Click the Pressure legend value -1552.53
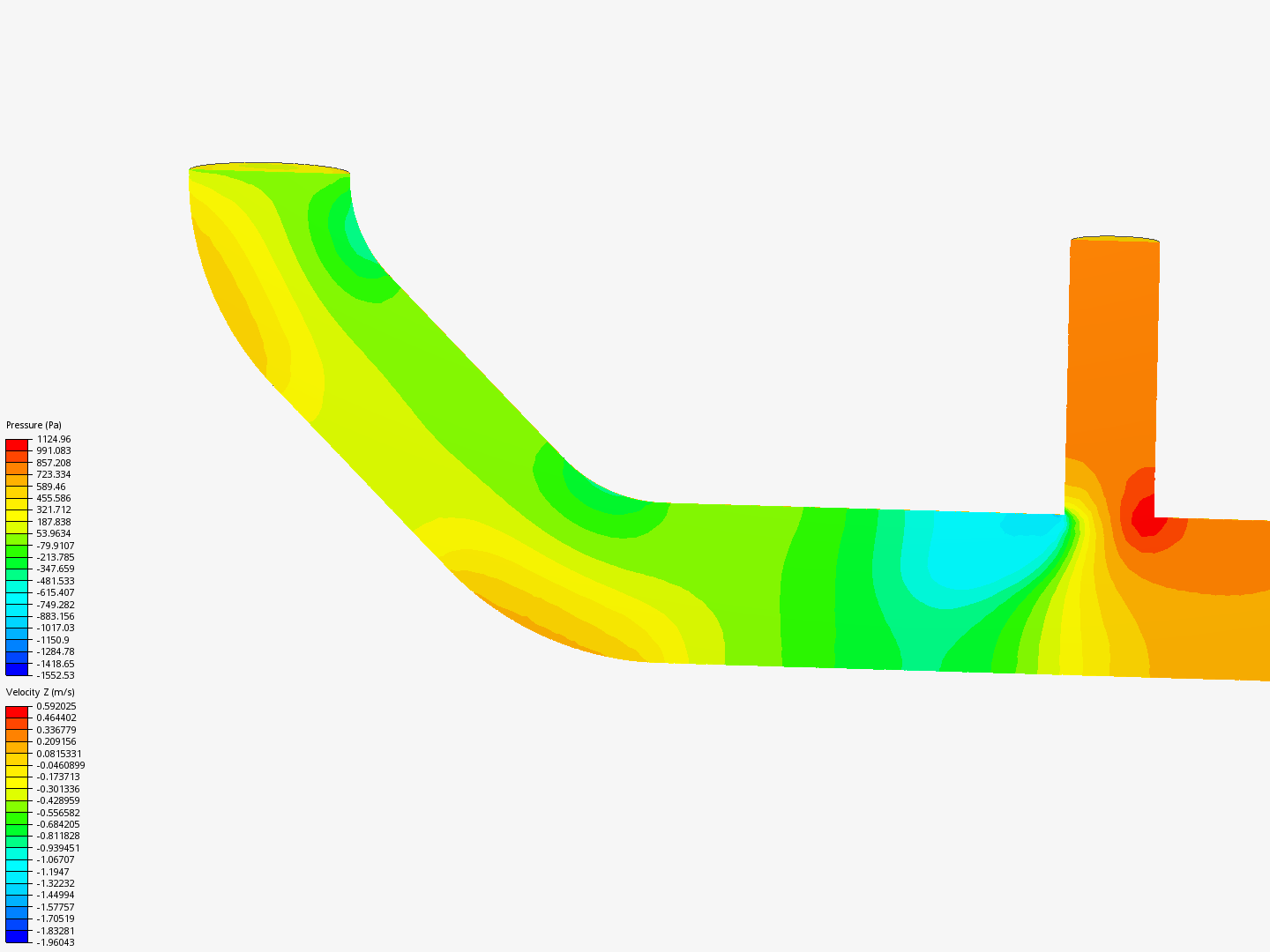This screenshot has width=1270, height=952. [x=56, y=675]
